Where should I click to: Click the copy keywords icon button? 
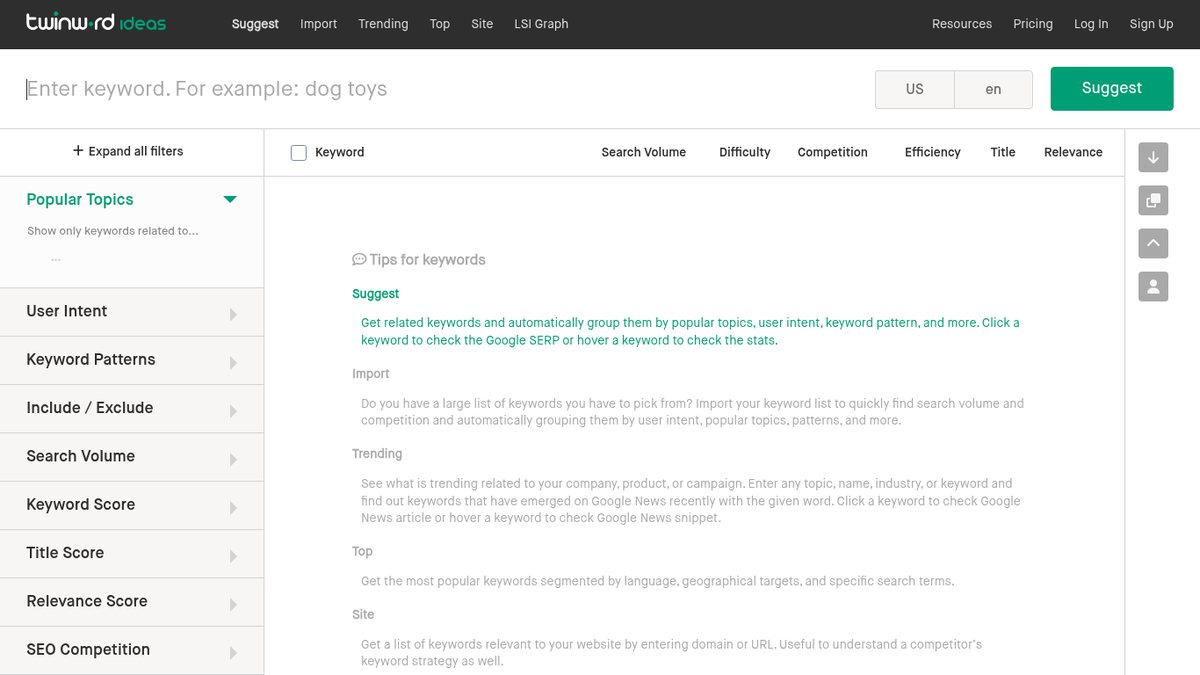(1153, 200)
